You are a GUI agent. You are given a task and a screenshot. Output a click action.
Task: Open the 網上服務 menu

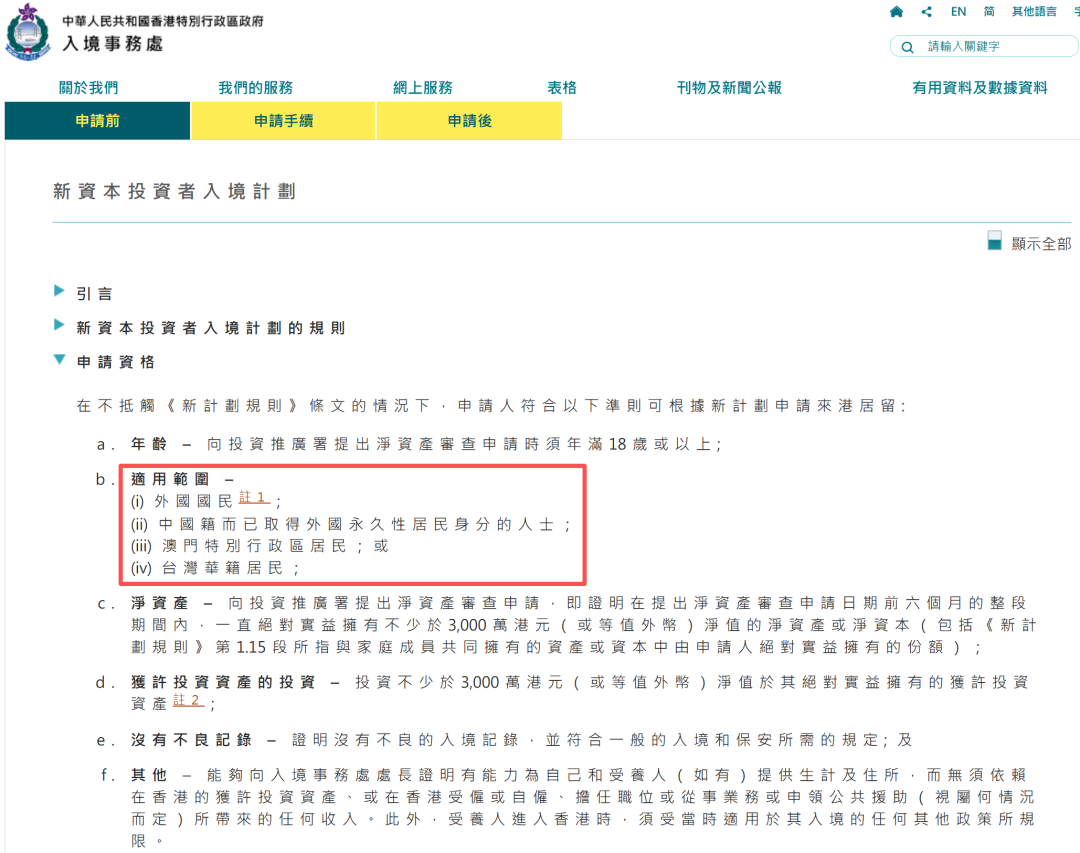(422, 88)
